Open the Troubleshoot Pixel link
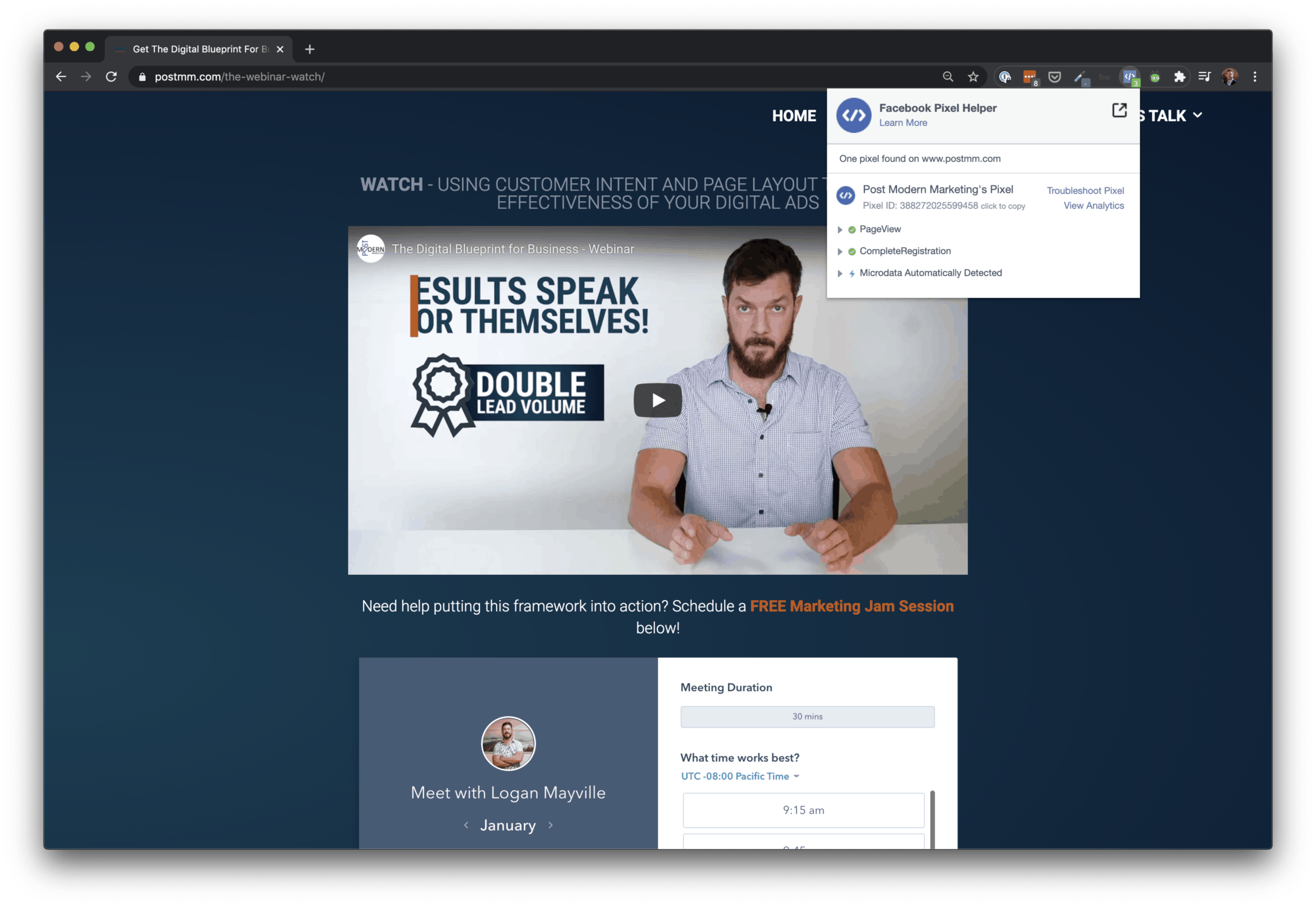This screenshot has height=907, width=1316. [1085, 190]
